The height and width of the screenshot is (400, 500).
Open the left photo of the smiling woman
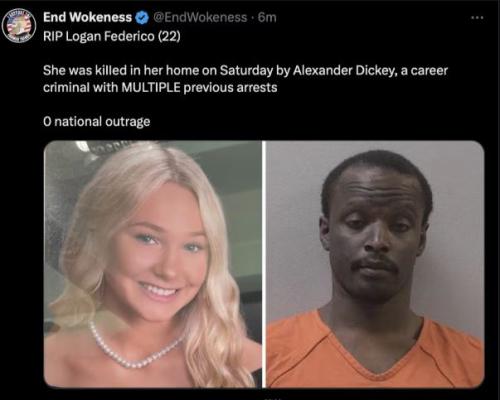(153, 264)
